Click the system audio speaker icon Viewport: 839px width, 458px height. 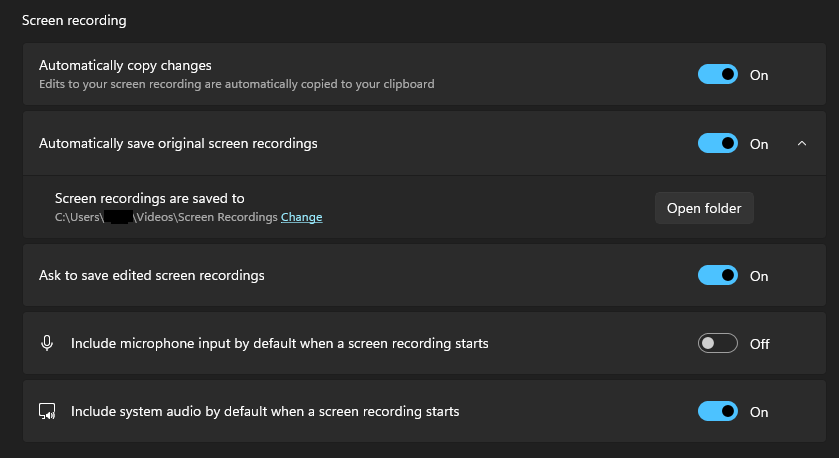pyautogui.click(x=47, y=411)
